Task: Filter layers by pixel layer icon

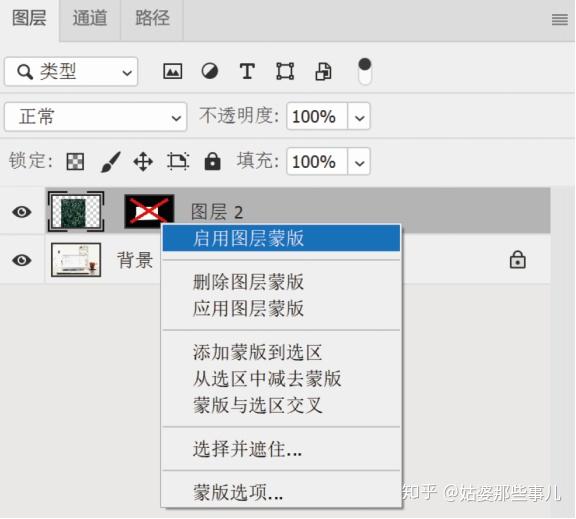Action: coord(172,71)
